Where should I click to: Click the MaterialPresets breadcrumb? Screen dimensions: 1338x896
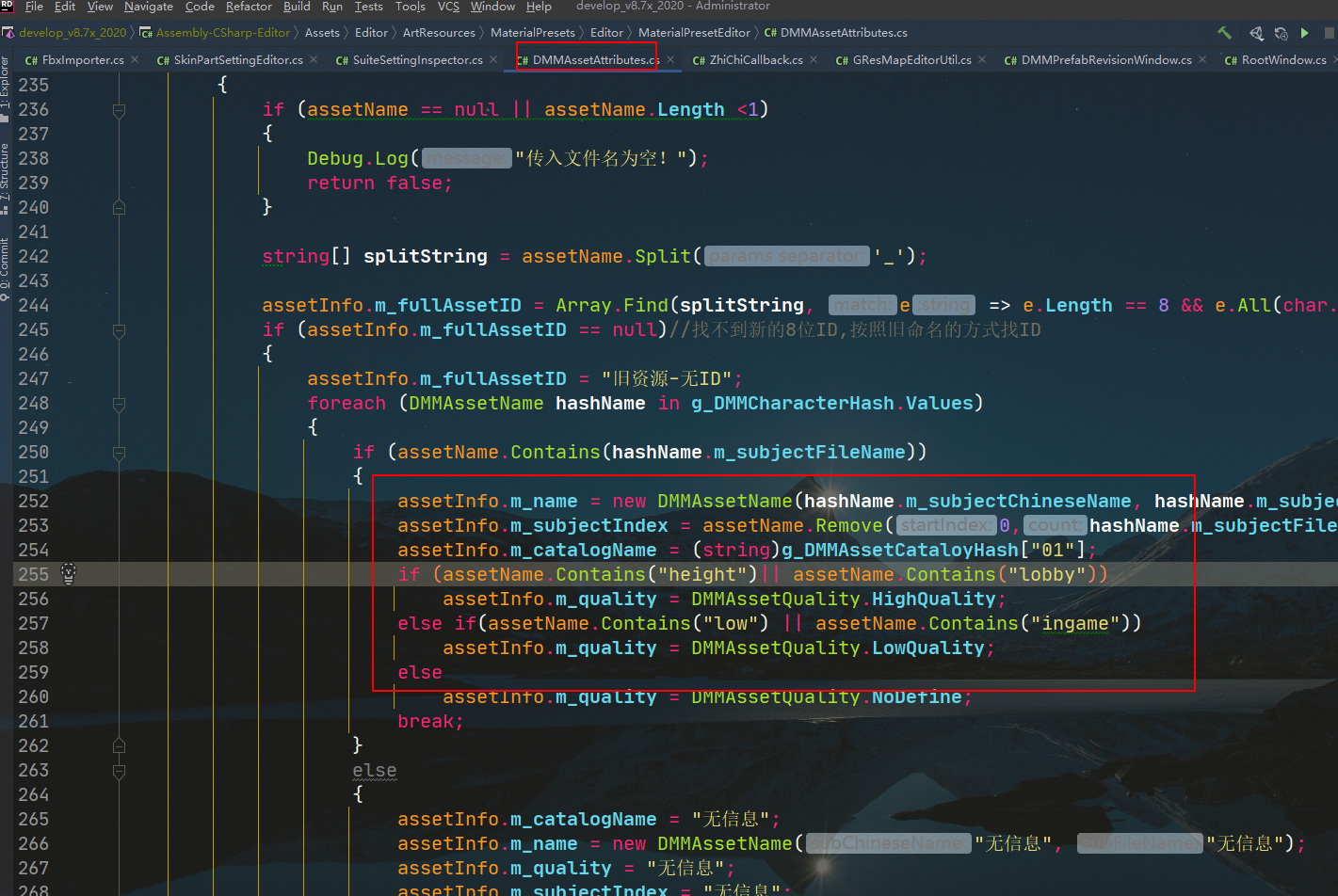(x=532, y=33)
